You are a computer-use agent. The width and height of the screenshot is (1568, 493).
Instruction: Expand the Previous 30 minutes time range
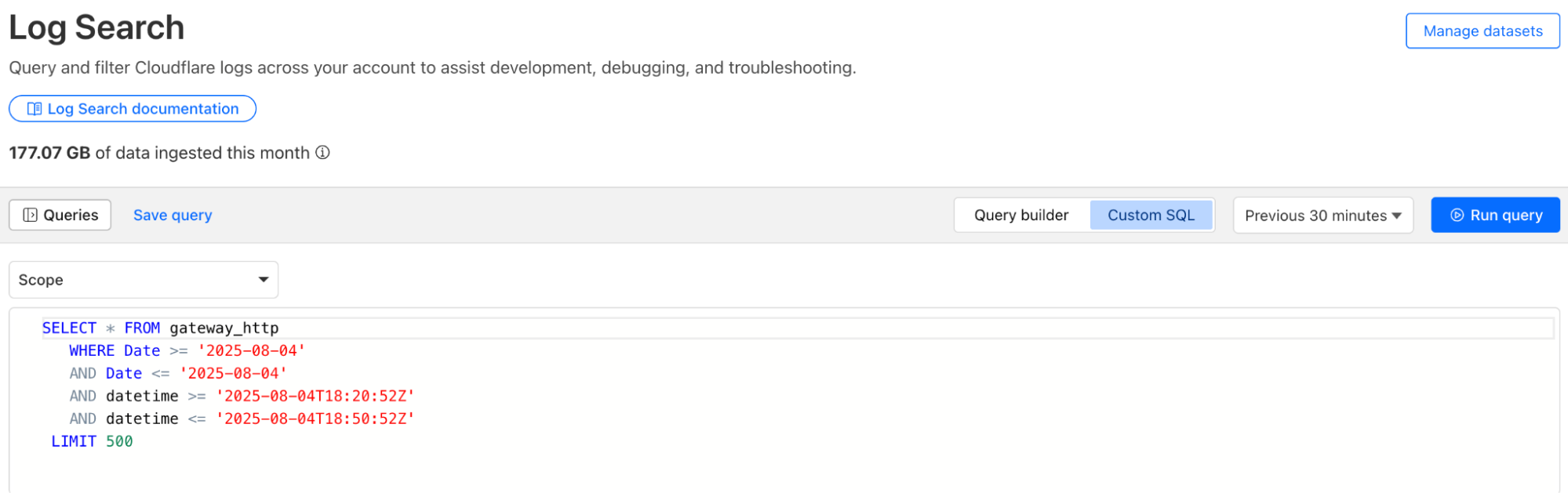click(1322, 216)
